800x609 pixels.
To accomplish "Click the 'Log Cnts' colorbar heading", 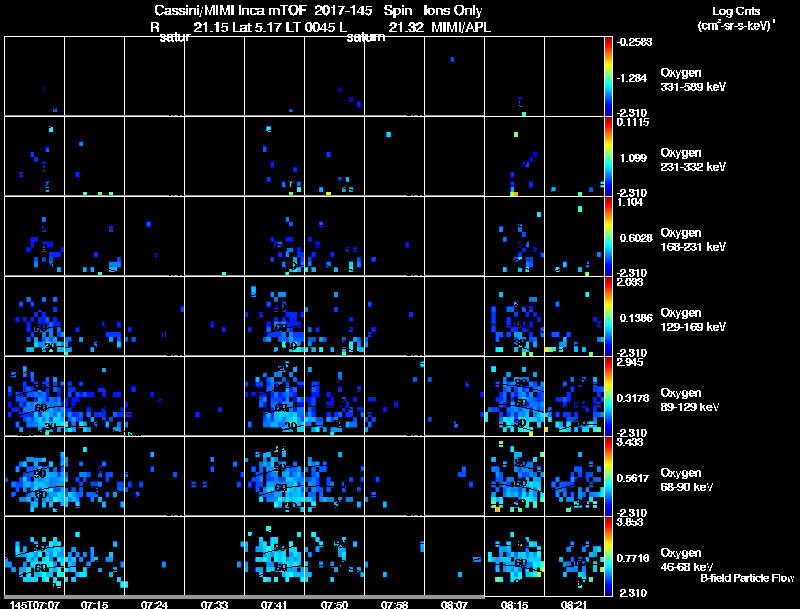I will click(x=736, y=11).
